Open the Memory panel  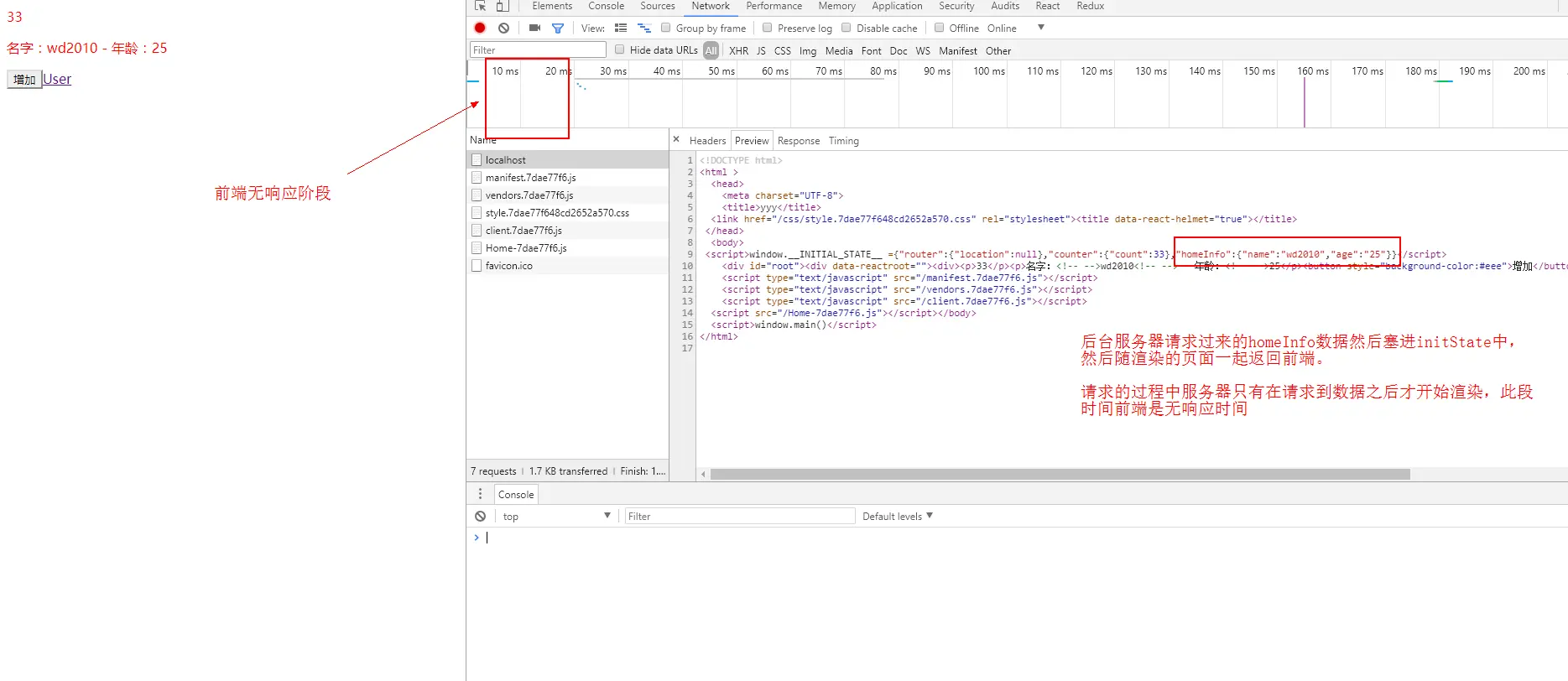click(837, 6)
